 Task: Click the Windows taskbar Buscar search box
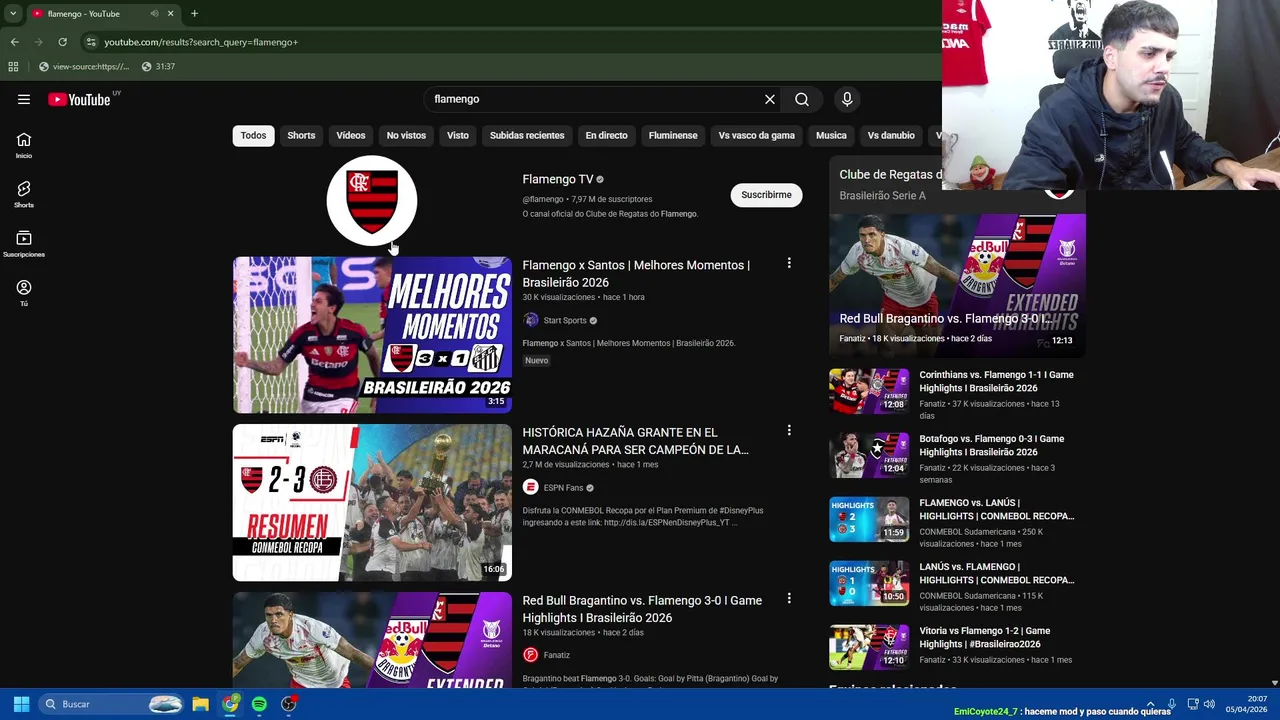112,704
